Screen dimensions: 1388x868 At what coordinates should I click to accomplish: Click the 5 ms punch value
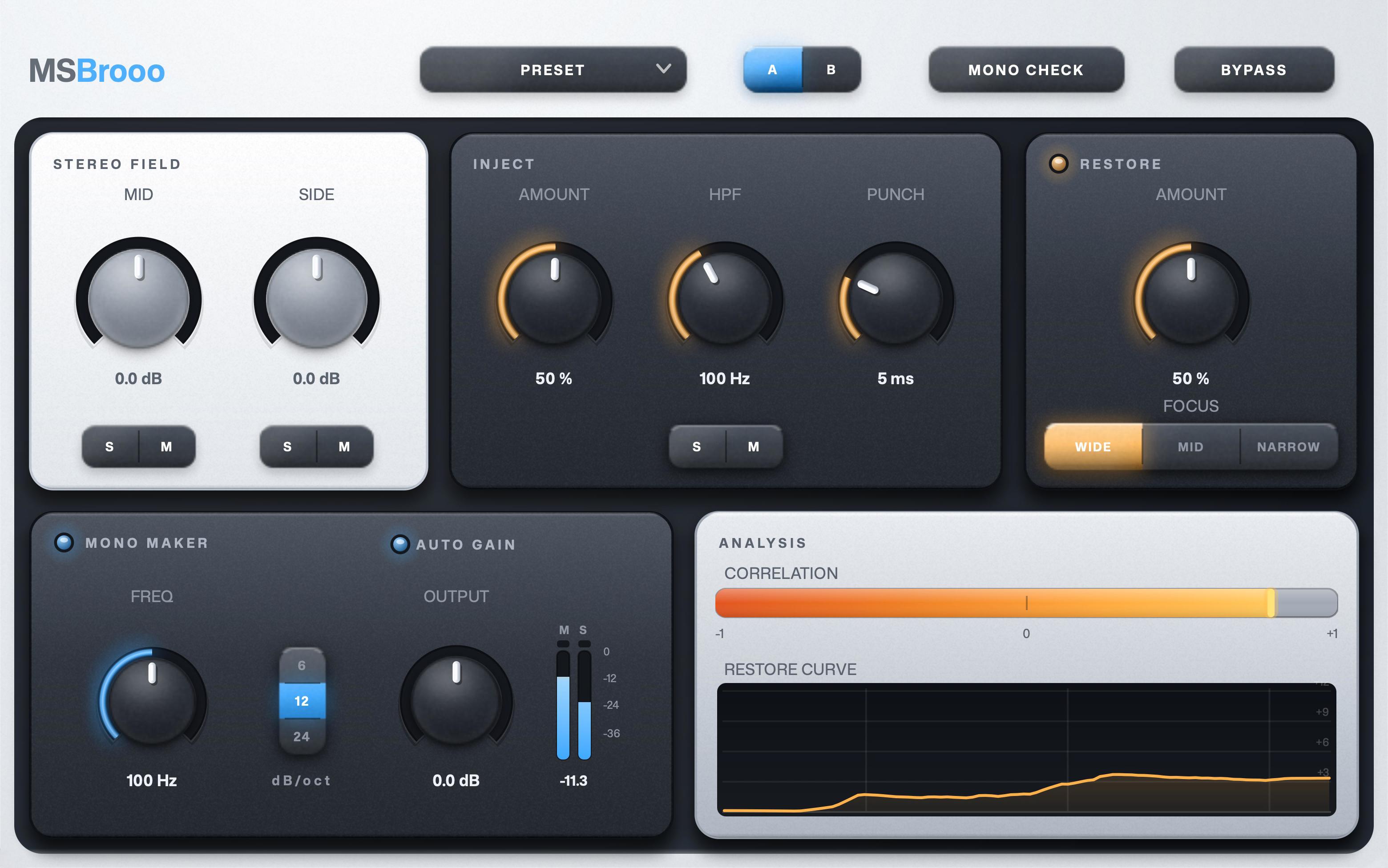(895, 379)
